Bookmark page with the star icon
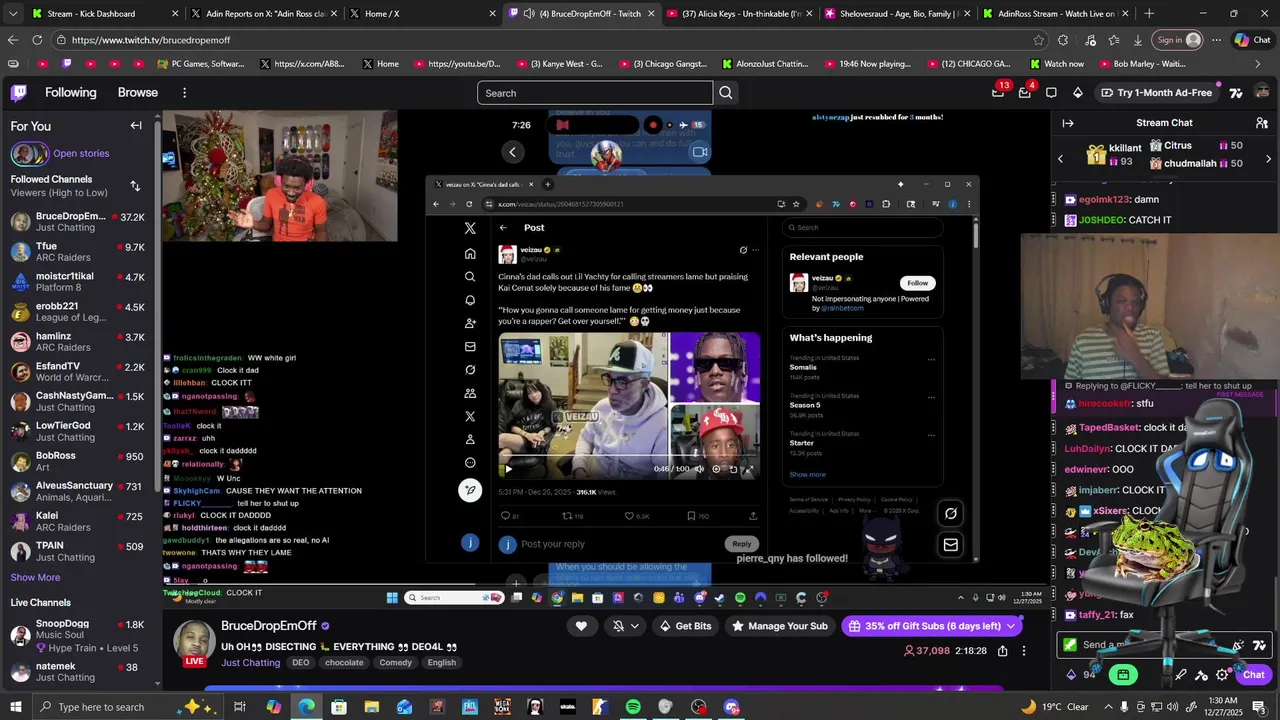 pyautogui.click(x=1039, y=40)
